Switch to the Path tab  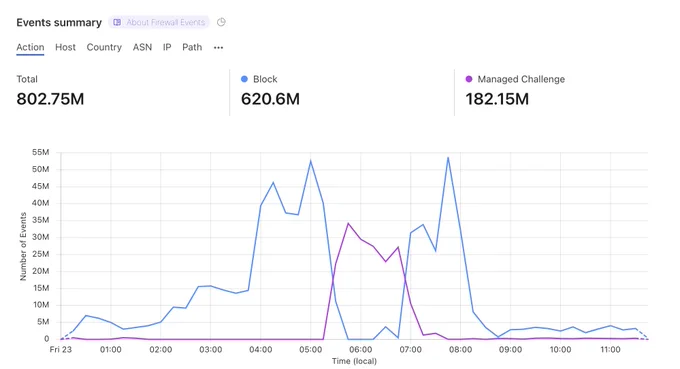pyautogui.click(x=192, y=47)
